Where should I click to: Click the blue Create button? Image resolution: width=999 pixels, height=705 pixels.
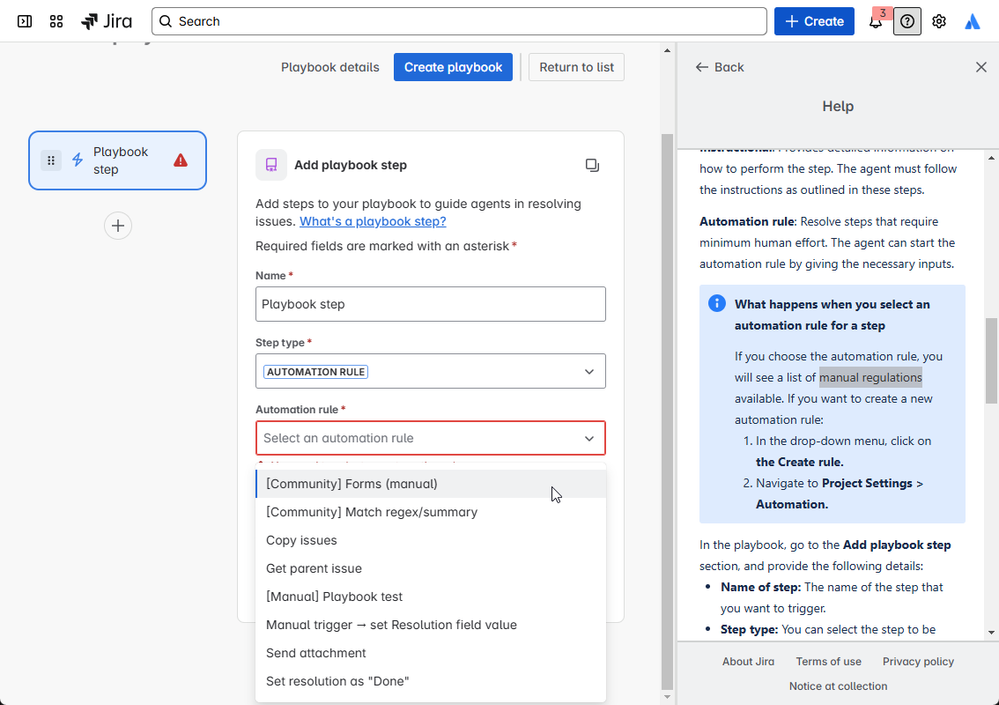tap(814, 21)
